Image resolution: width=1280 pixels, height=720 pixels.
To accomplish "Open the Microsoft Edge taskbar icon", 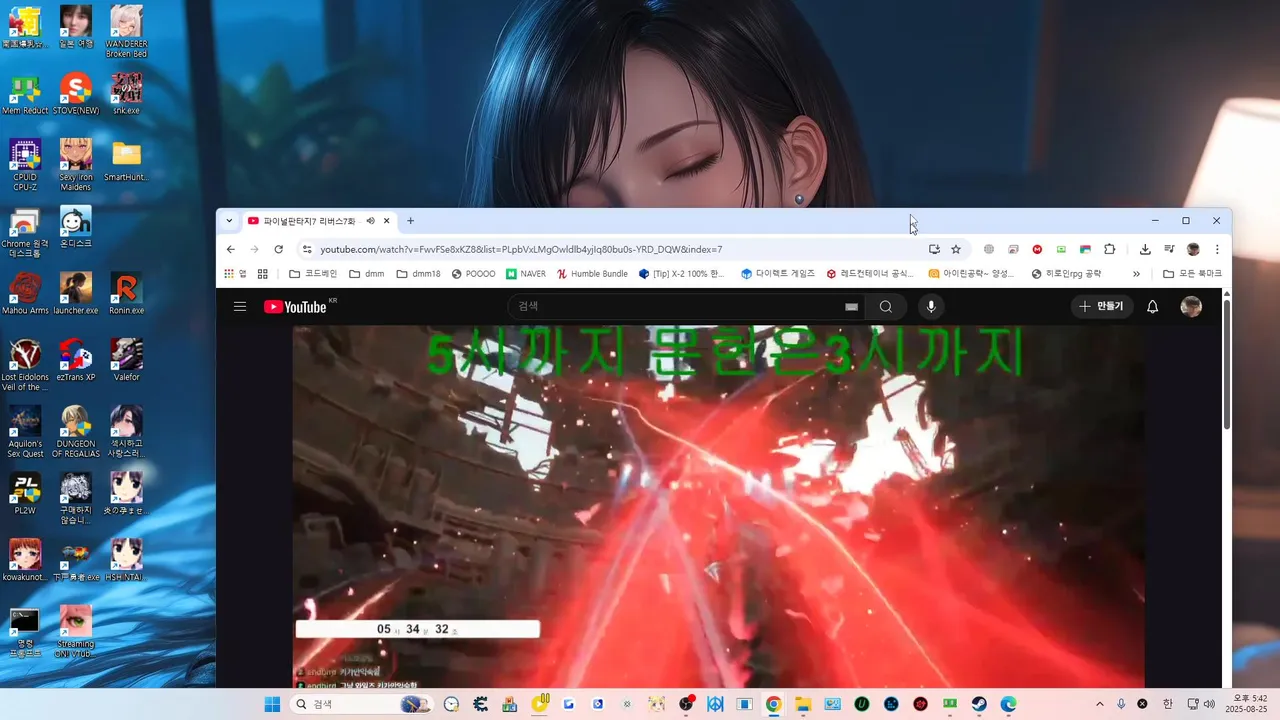I will pos(1008,704).
